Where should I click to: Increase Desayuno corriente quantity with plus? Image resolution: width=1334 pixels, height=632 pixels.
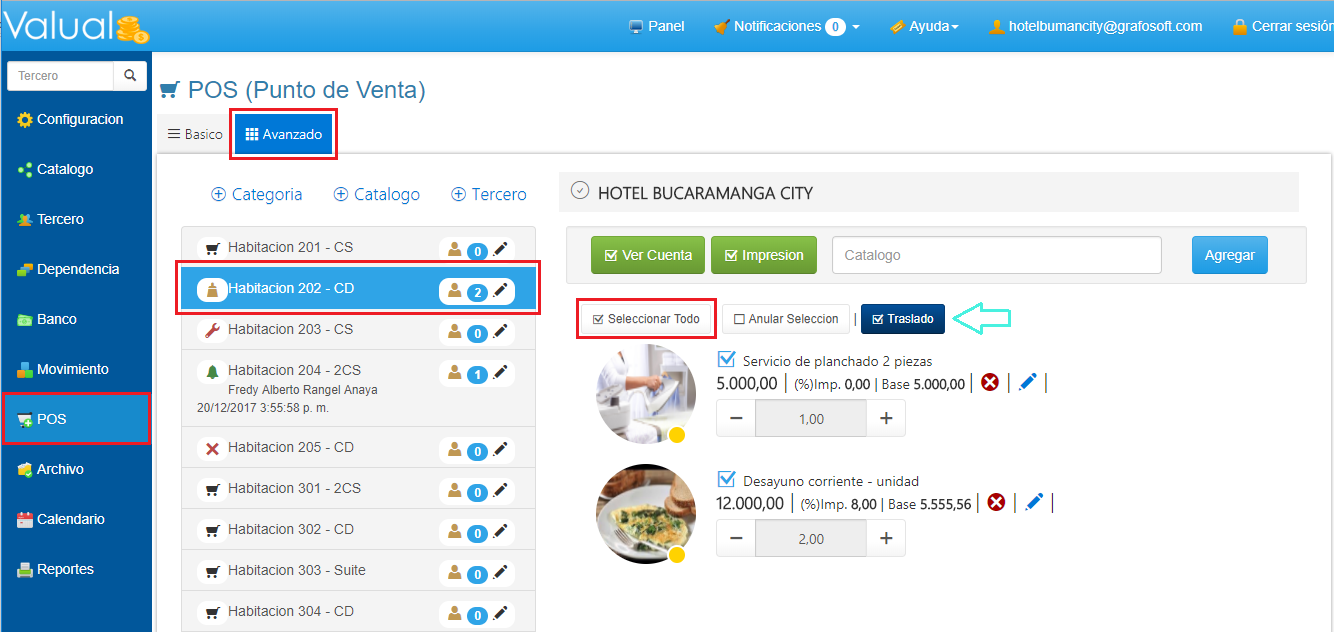[885, 538]
